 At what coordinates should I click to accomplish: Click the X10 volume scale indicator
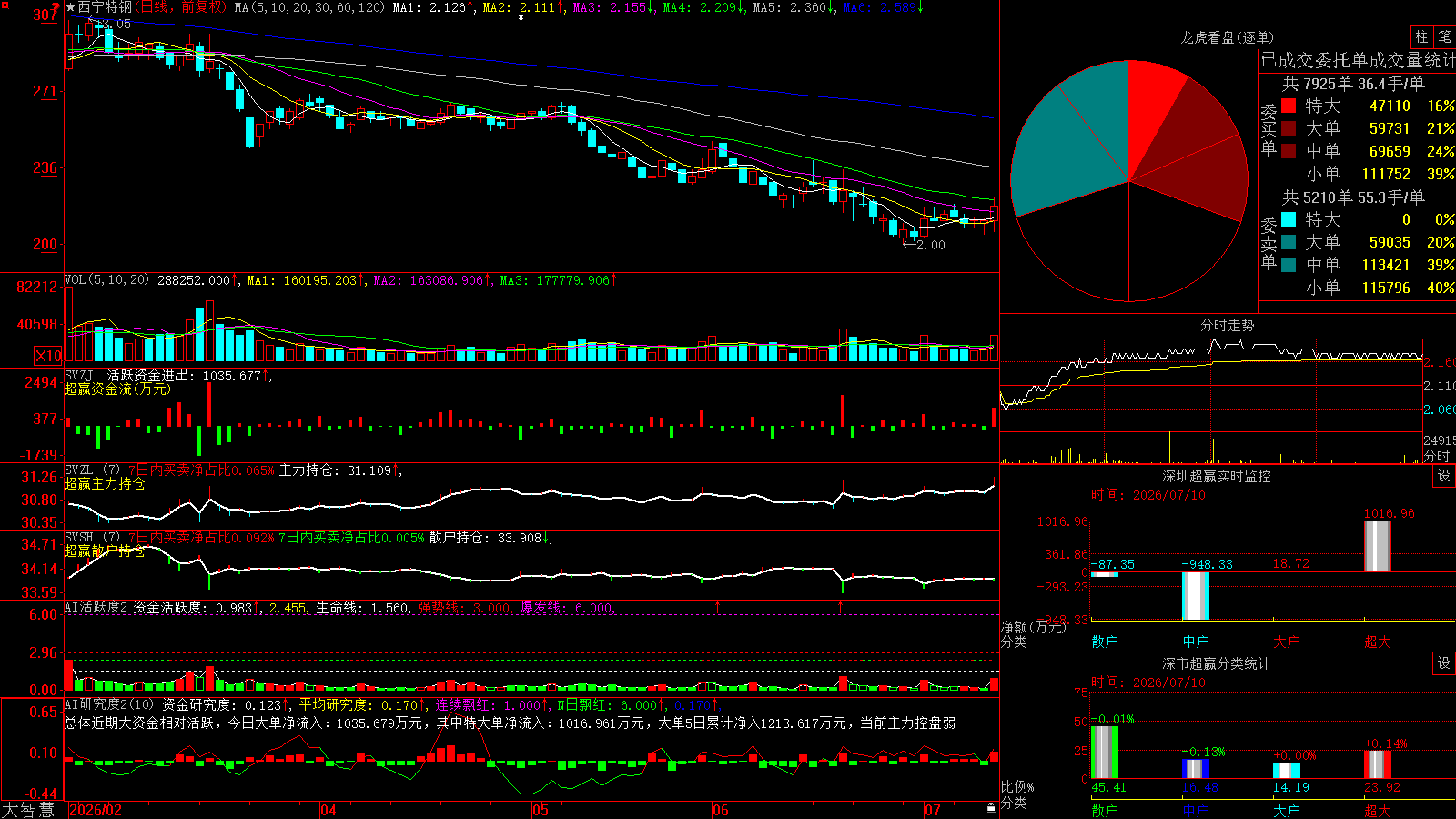click(48, 356)
